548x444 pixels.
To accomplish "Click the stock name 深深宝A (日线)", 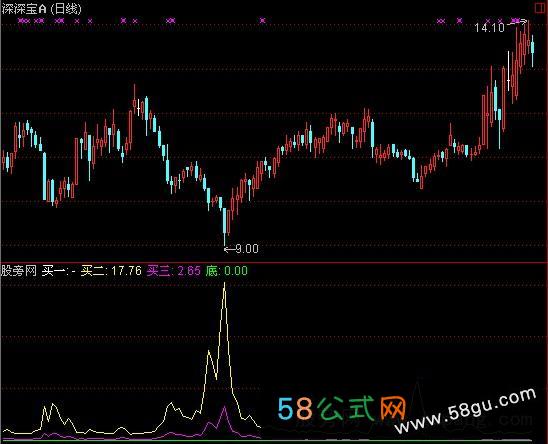I will click(x=41, y=9).
